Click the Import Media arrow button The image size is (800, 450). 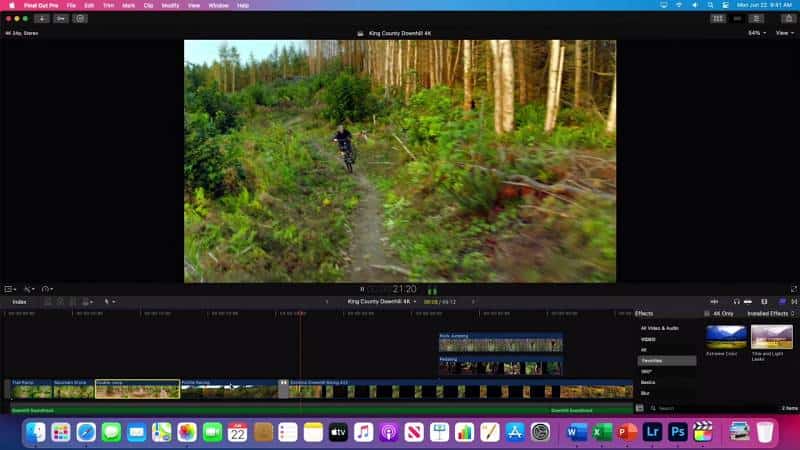point(42,18)
